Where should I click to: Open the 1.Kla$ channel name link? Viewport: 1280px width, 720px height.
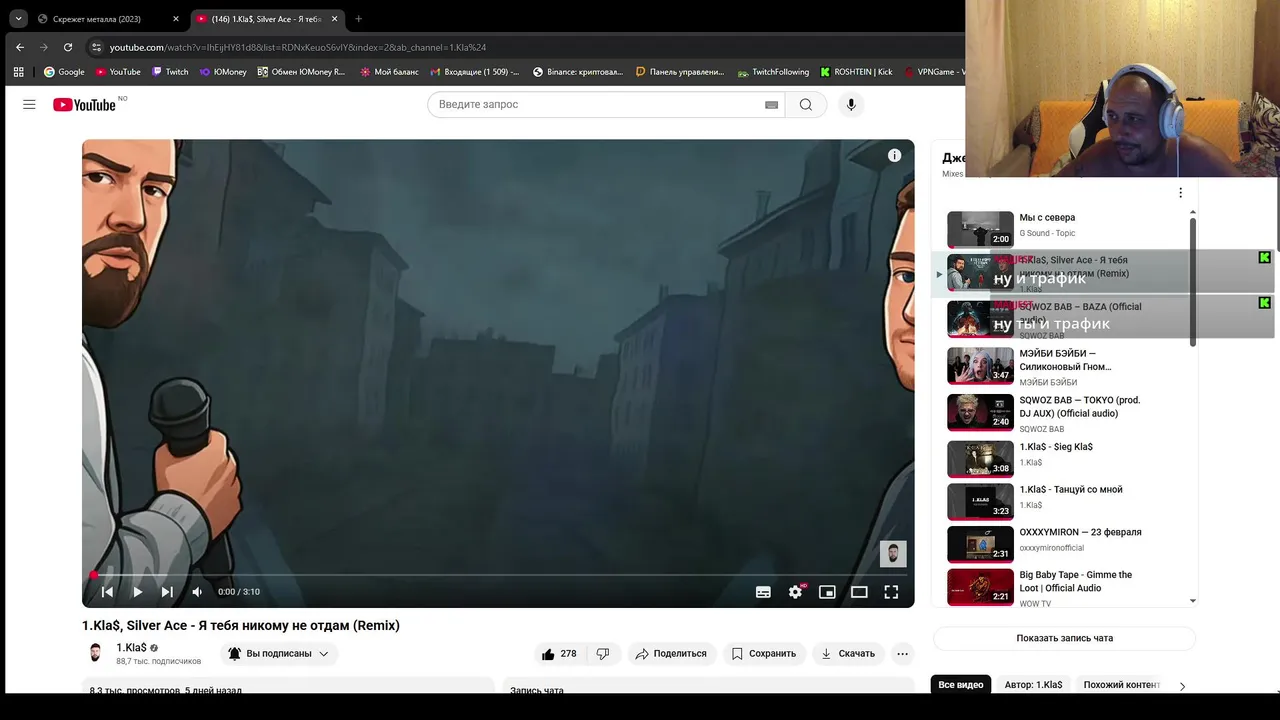tap(131, 647)
